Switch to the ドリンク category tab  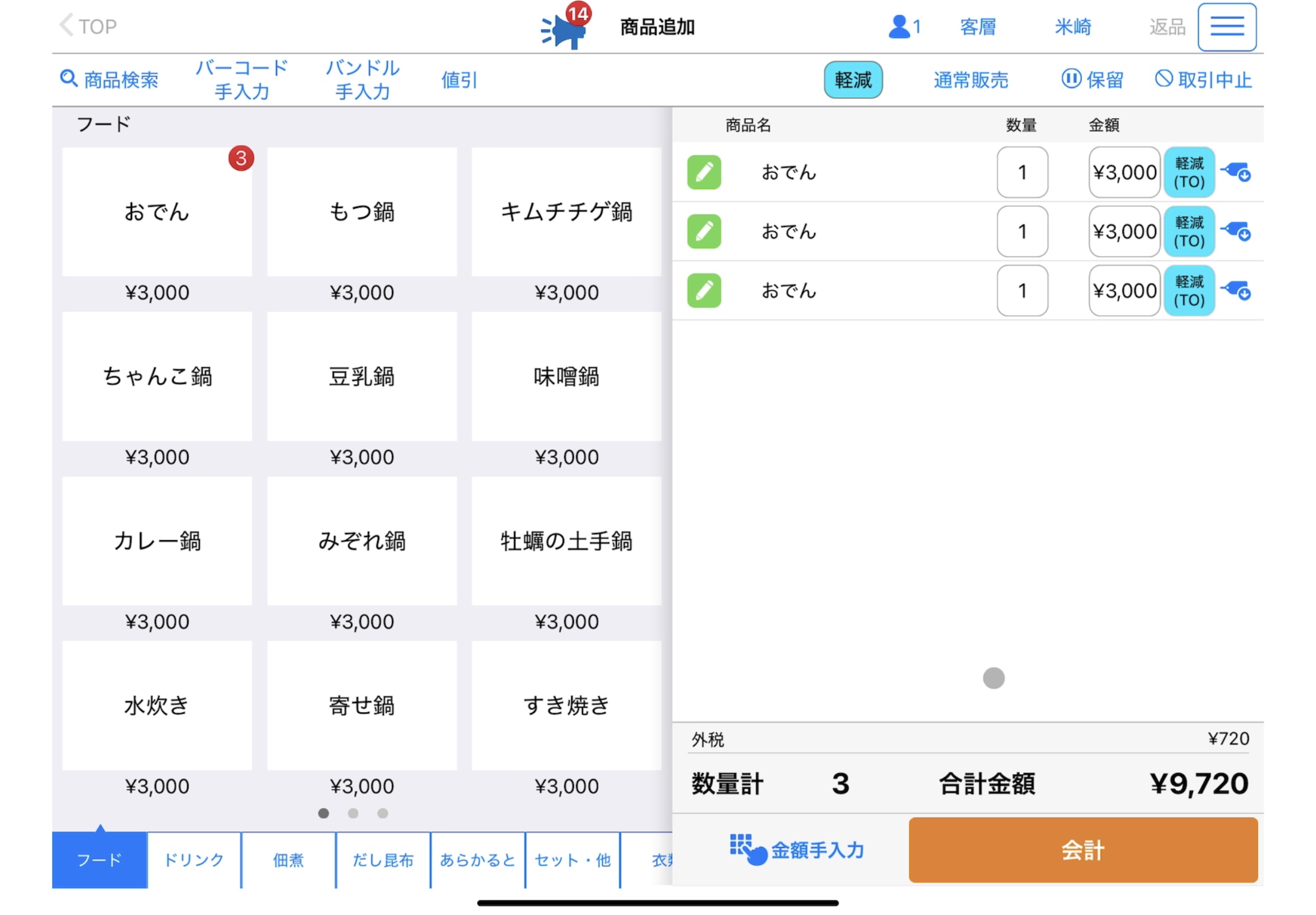(193, 859)
